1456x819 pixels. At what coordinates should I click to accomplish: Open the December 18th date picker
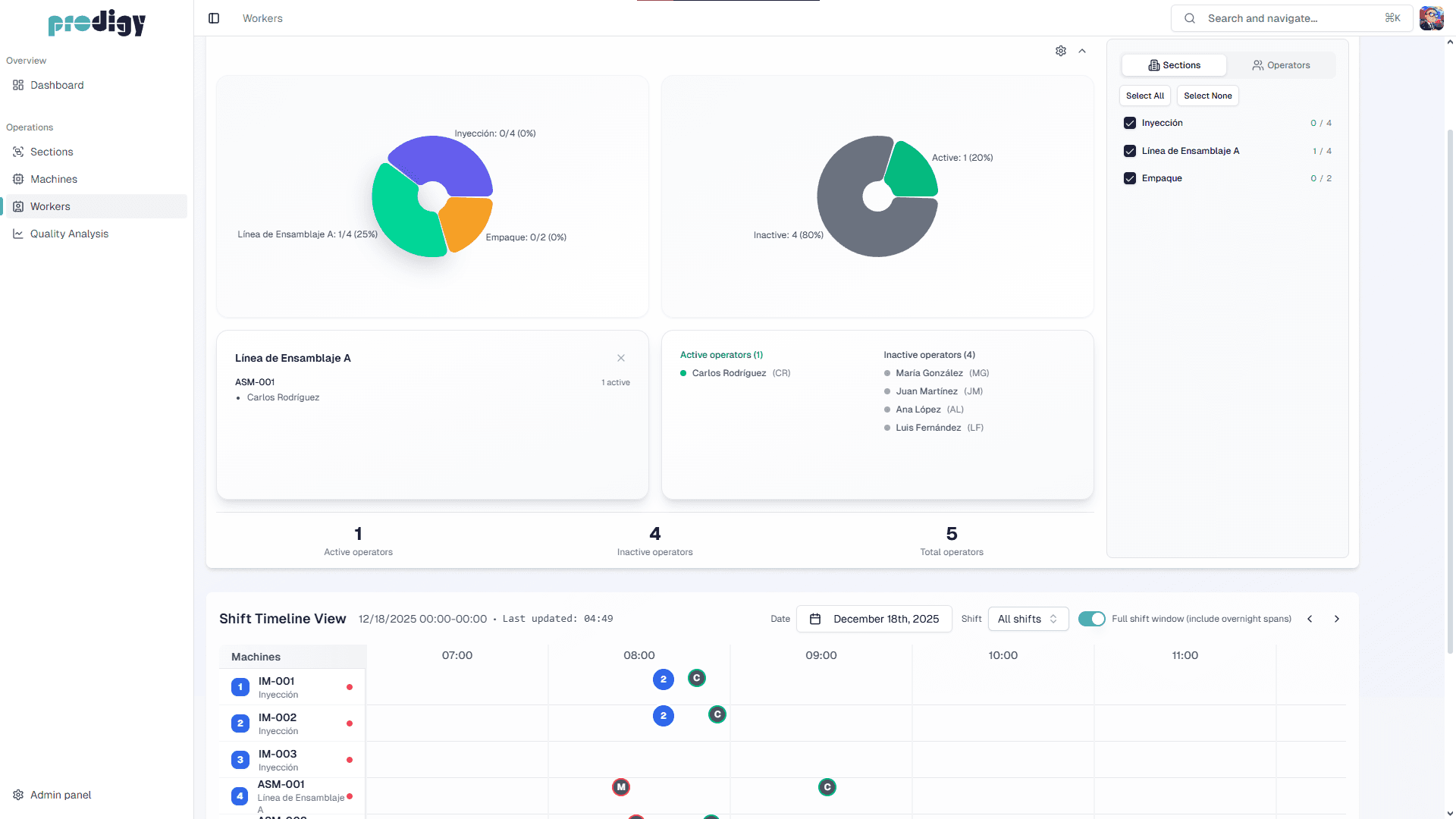pos(874,619)
